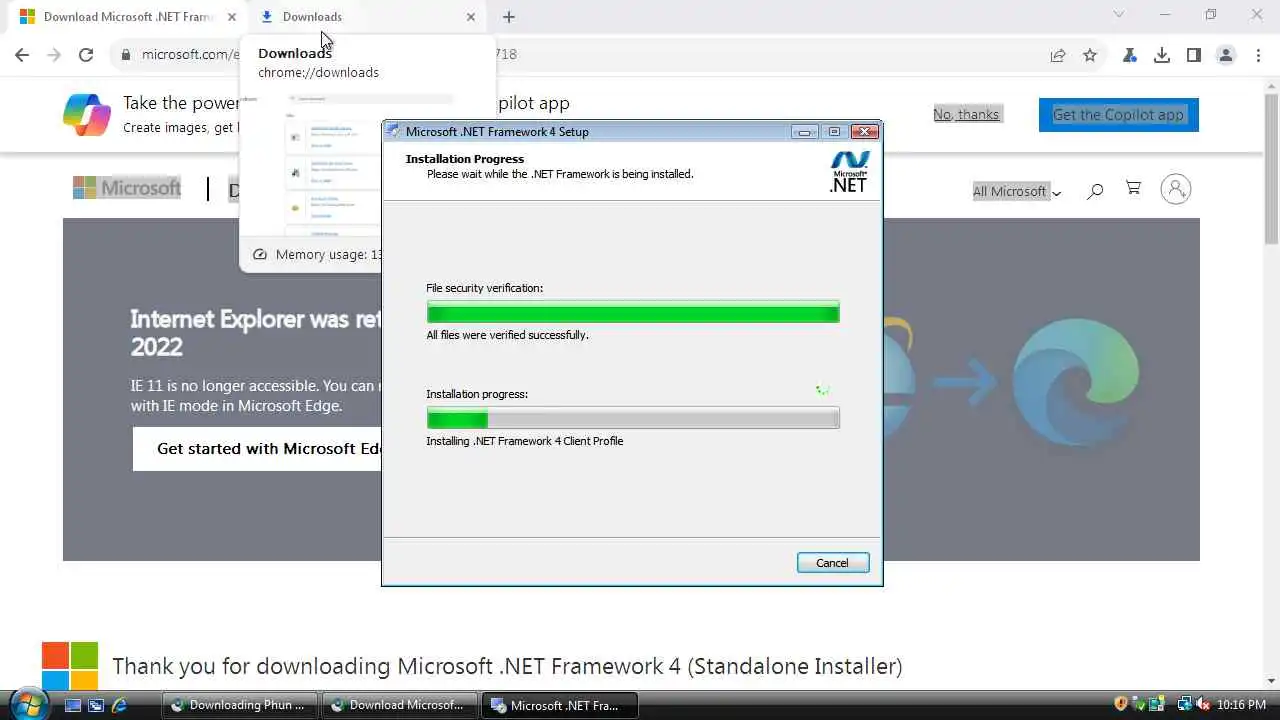Click the Chrome back arrow

click(x=22, y=55)
